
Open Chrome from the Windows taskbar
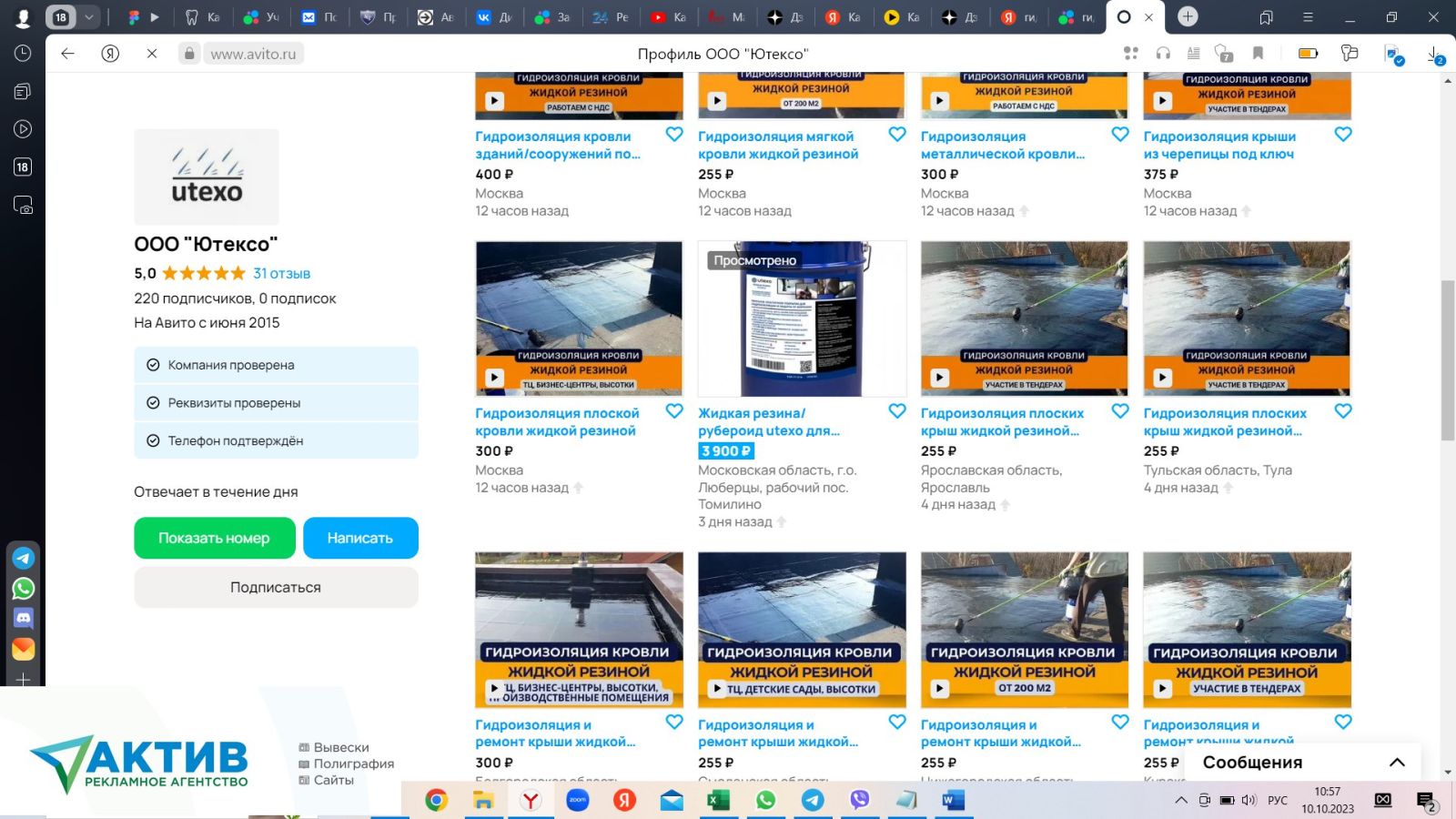(x=436, y=800)
